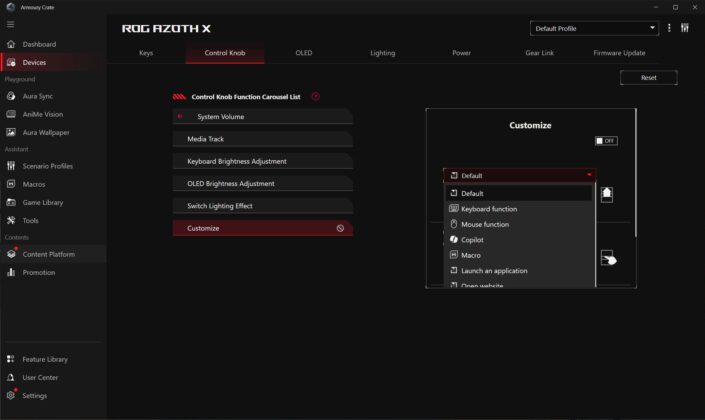Click the Scenario Profiles icon
This screenshot has height=420, width=705.
[x=11, y=166]
